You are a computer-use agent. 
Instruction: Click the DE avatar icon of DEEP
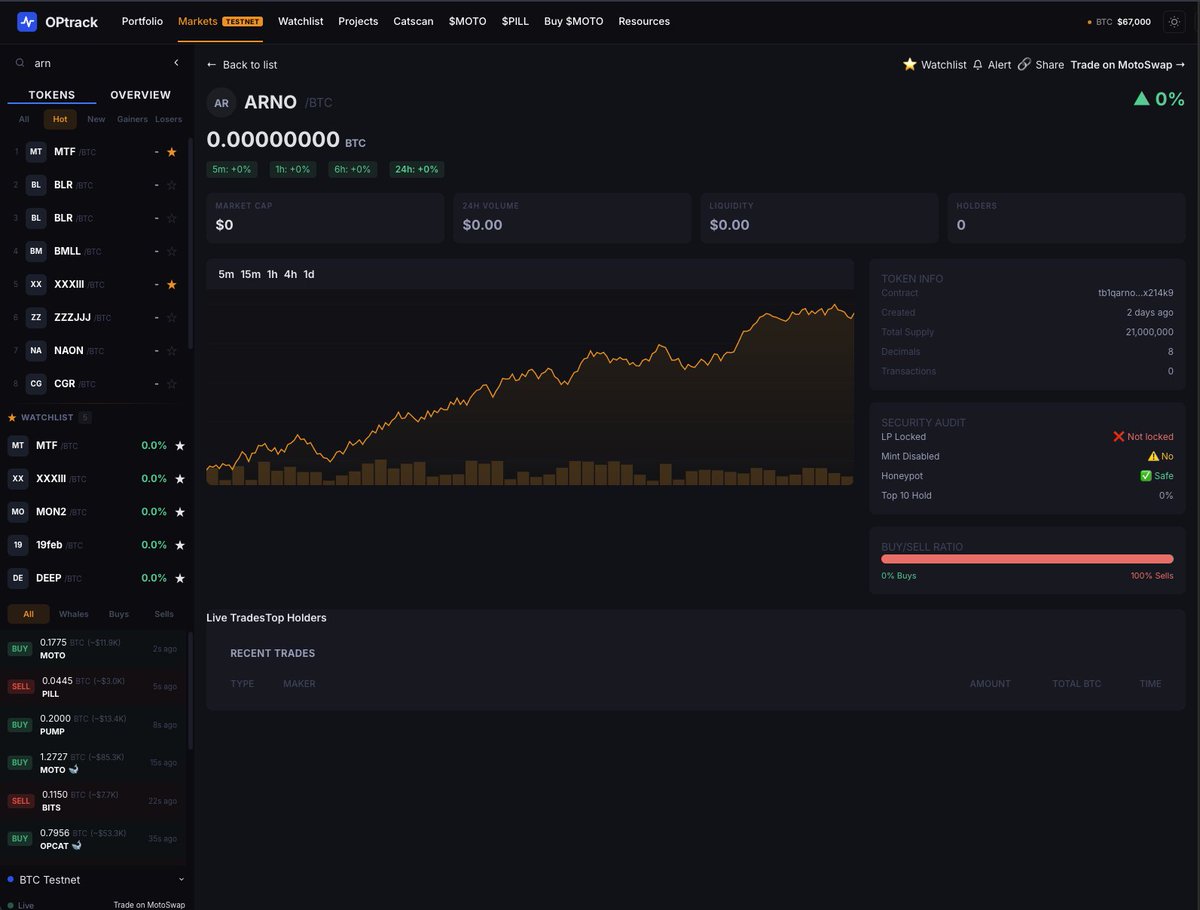pyautogui.click(x=18, y=578)
